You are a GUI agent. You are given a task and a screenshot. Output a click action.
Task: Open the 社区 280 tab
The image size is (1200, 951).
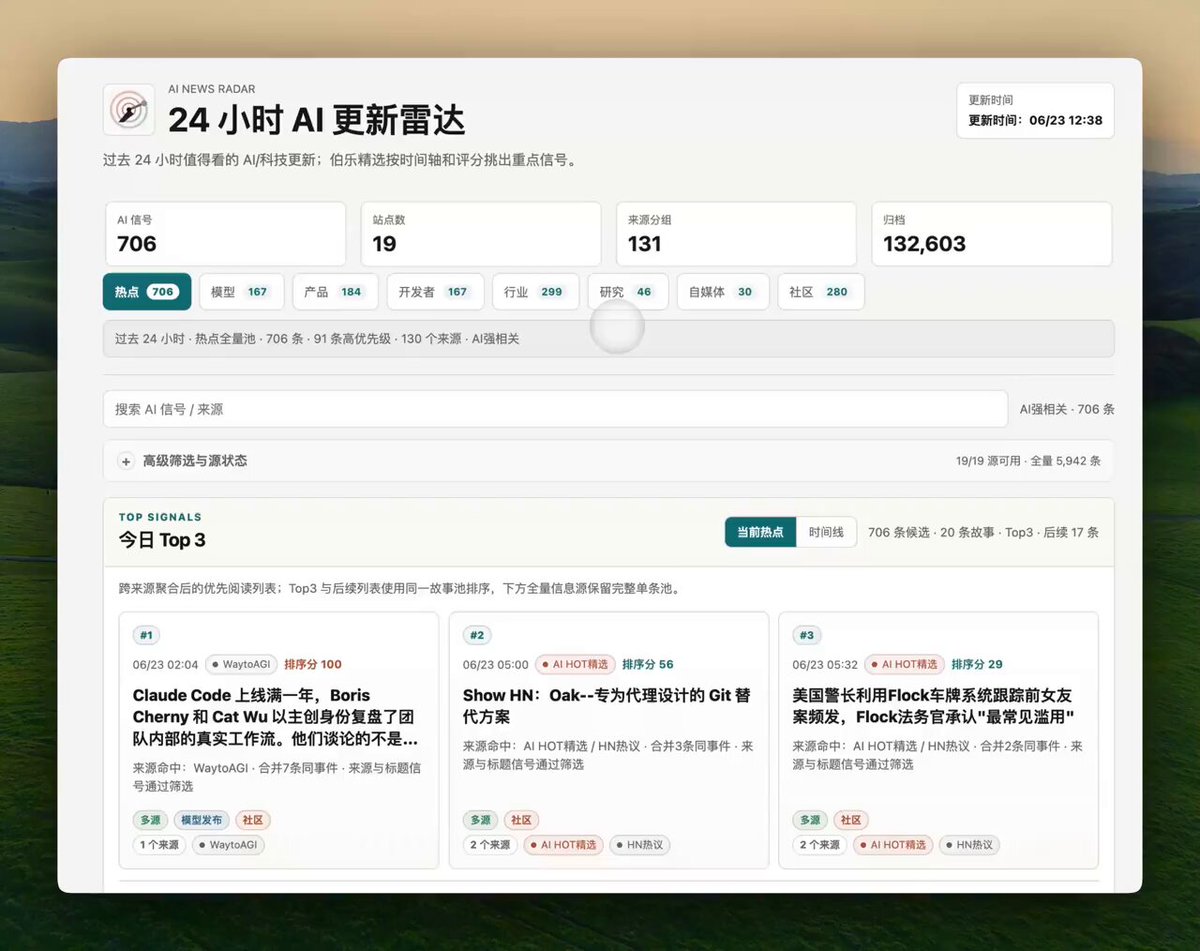pos(821,292)
